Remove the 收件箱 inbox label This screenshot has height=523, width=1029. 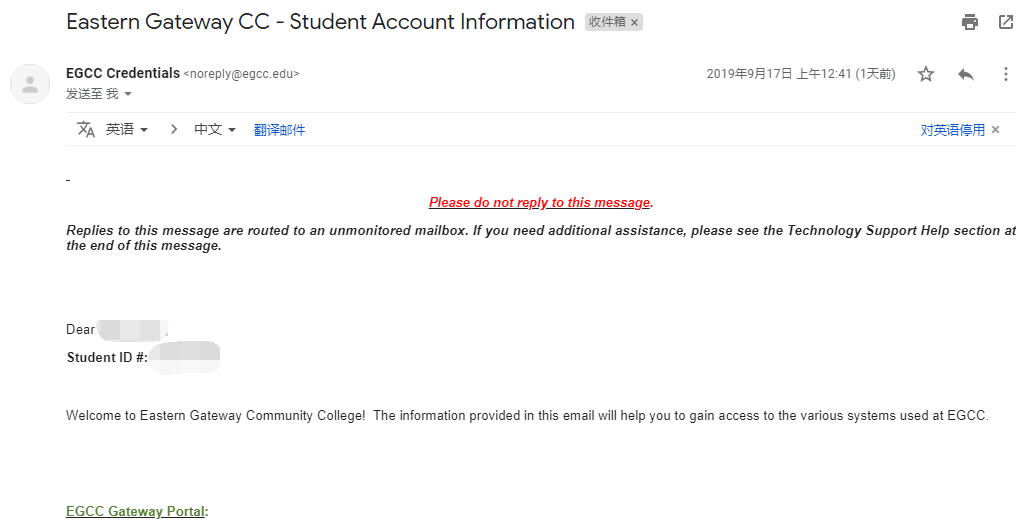pos(634,22)
